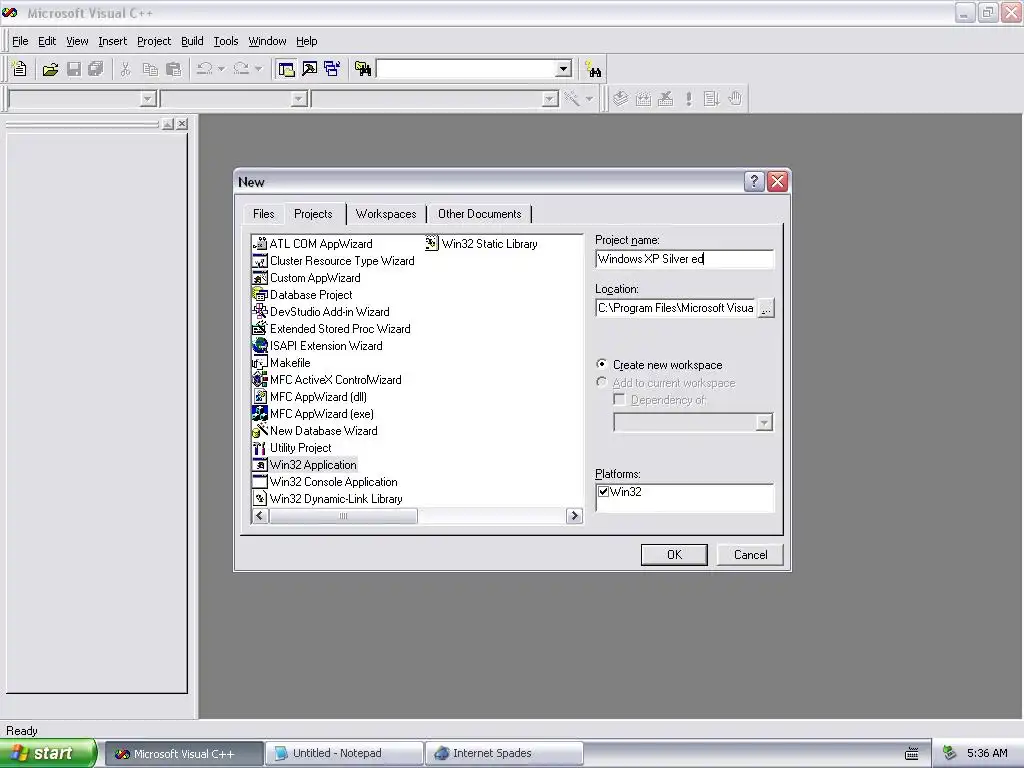
Task: Select MFC AppWizard (exe) in list
Action: 313,414
